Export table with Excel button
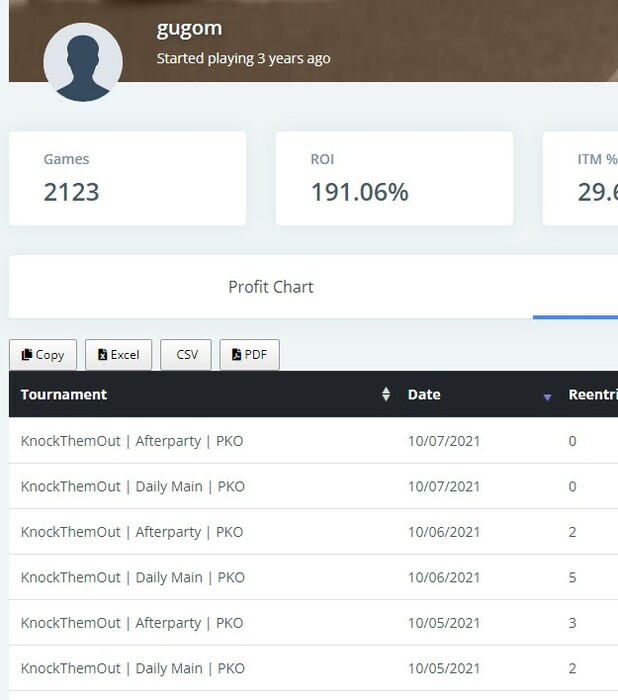618x700 pixels. 118,355
